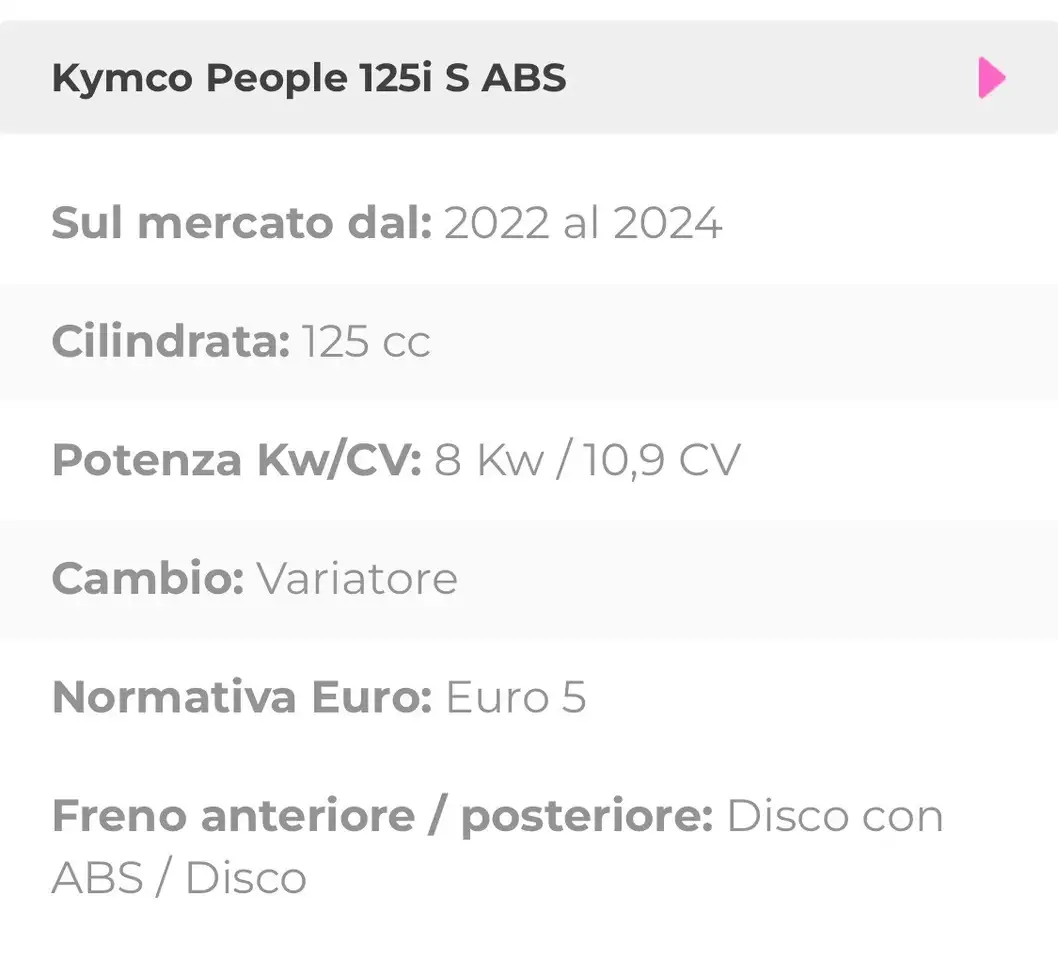
Task: Click the 'Freno anteriore / posteriore:' label
Action: [x=383, y=816]
